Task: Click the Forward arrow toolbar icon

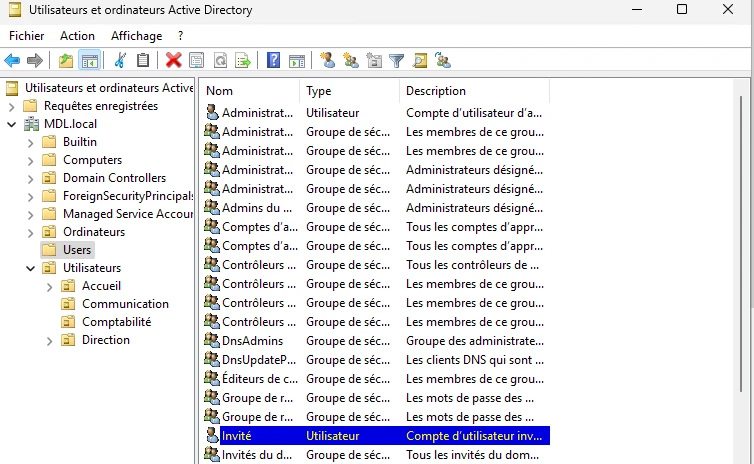Action: [x=35, y=61]
